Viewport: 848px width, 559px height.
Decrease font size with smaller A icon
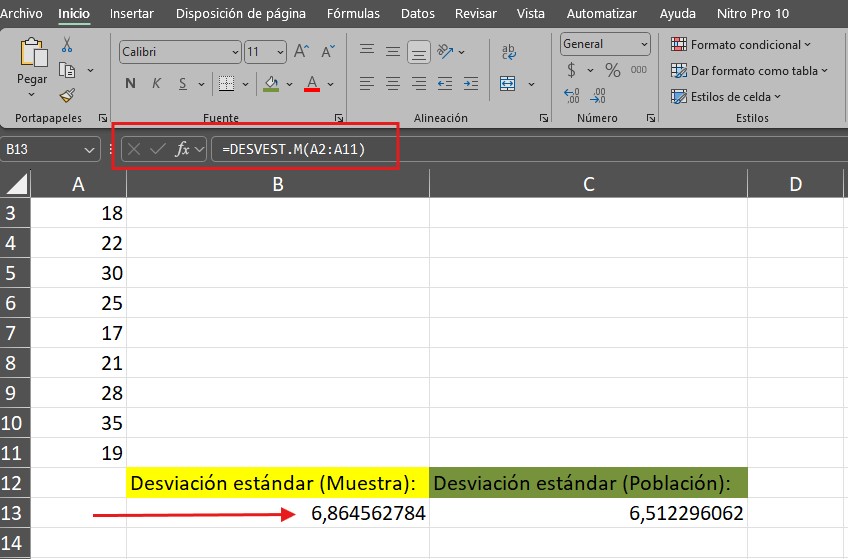click(328, 52)
